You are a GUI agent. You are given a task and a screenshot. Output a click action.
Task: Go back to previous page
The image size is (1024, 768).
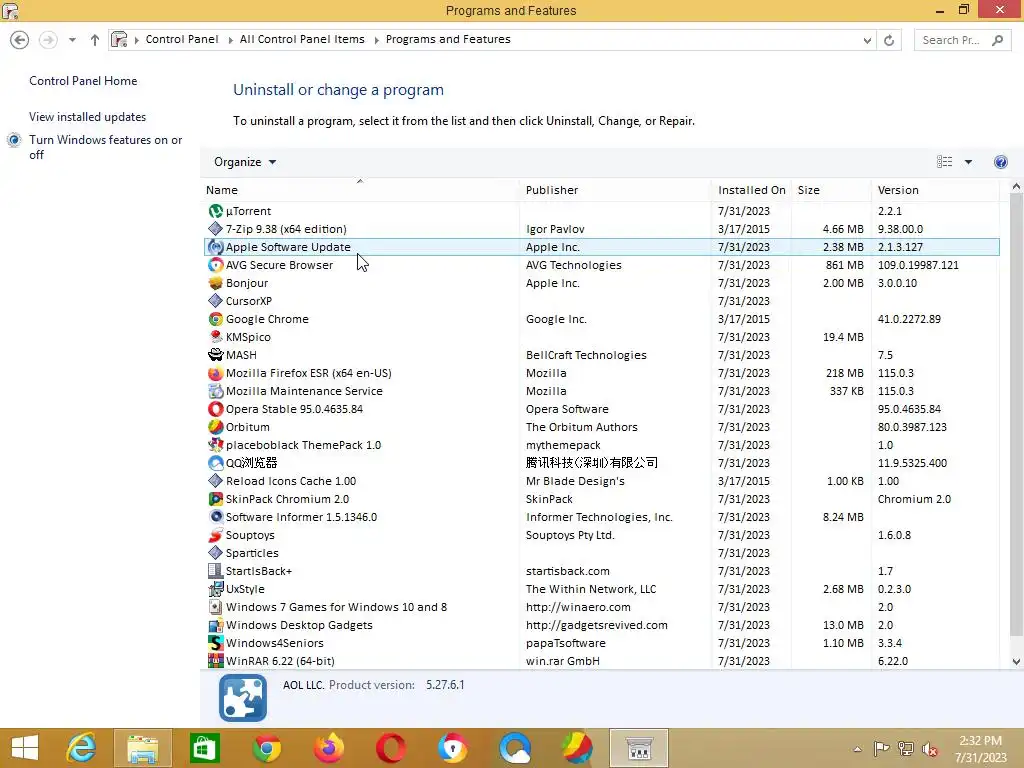(x=20, y=40)
